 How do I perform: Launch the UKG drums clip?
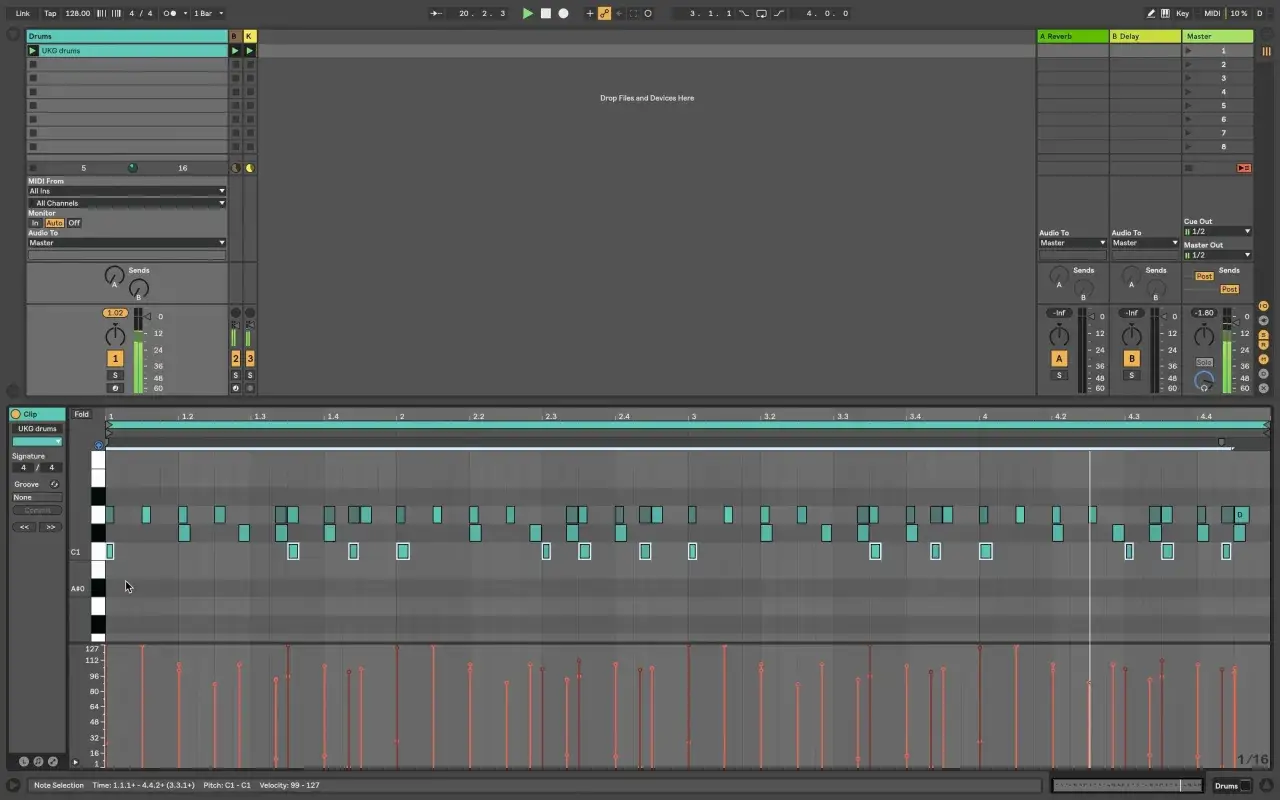33,50
